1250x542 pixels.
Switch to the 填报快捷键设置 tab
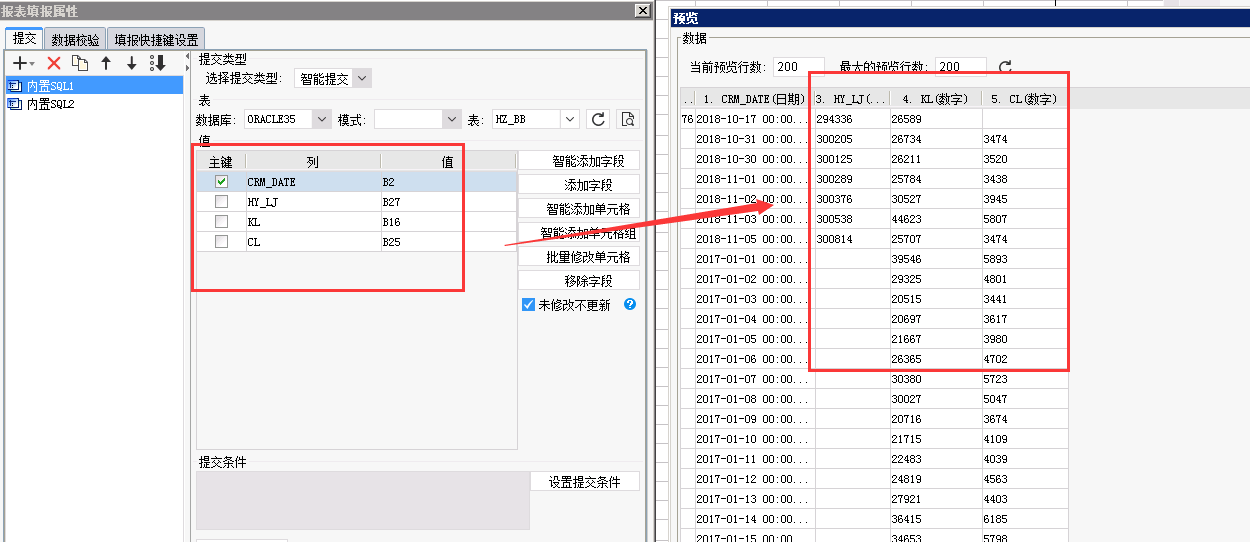tap(156, 40)
